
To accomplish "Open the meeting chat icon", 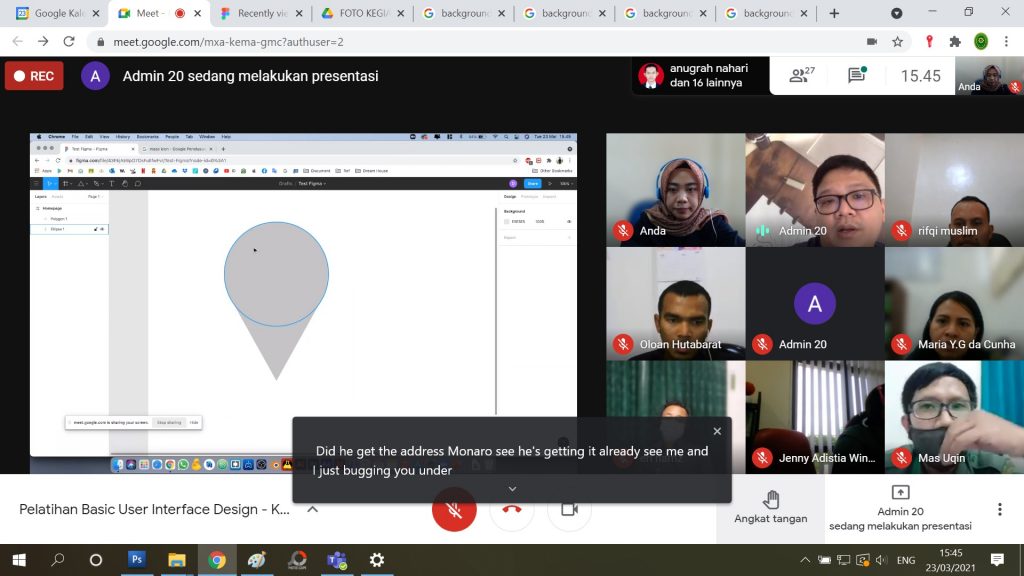I will click(x=857, y=75).
